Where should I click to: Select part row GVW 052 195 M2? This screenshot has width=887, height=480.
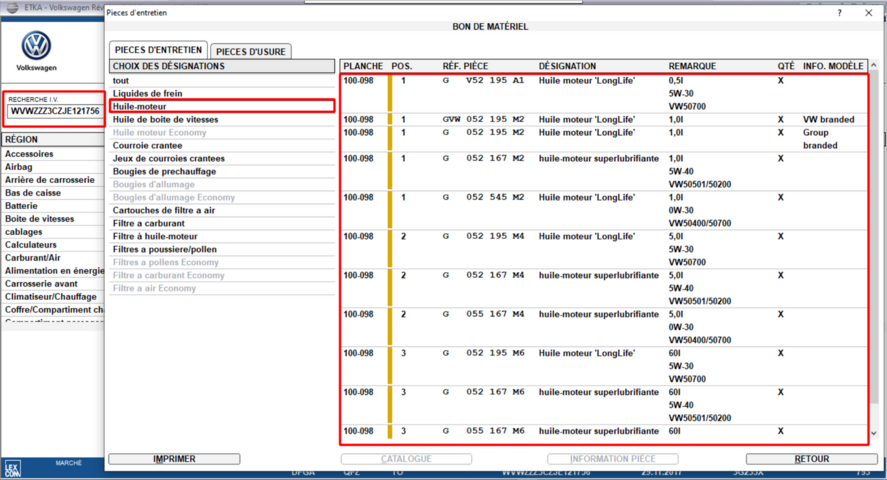pyautogui.click(x=604, y=119)
